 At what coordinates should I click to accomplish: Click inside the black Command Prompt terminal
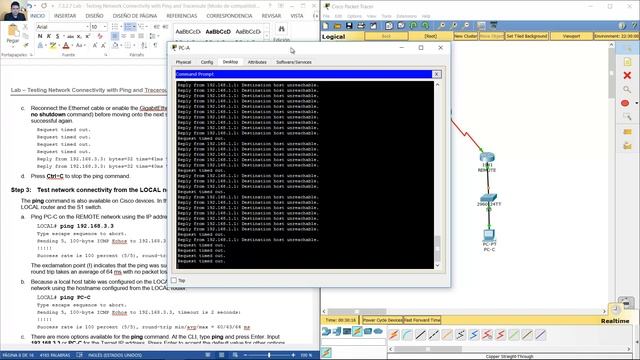[305, 175]
